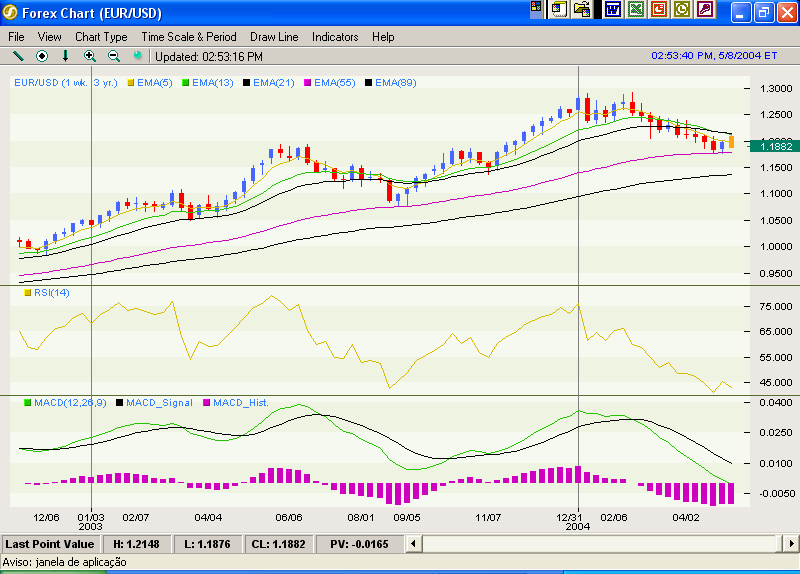The image size is (800, 574).
Task: Launch Excel from the Office shortcut bar
Action: [635, 10]
